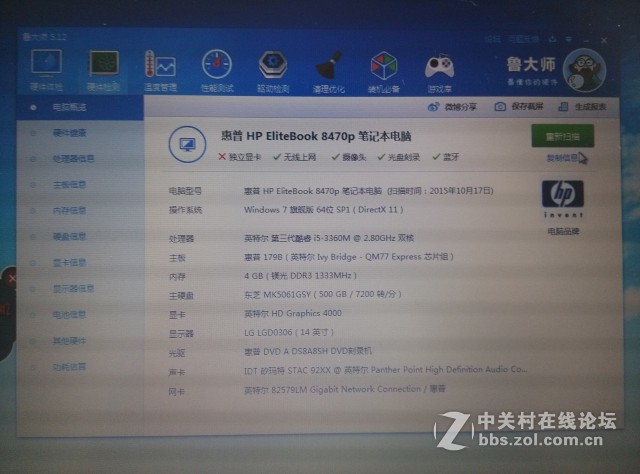Click the title bar upload/share icon

click(x=552, y=39)
